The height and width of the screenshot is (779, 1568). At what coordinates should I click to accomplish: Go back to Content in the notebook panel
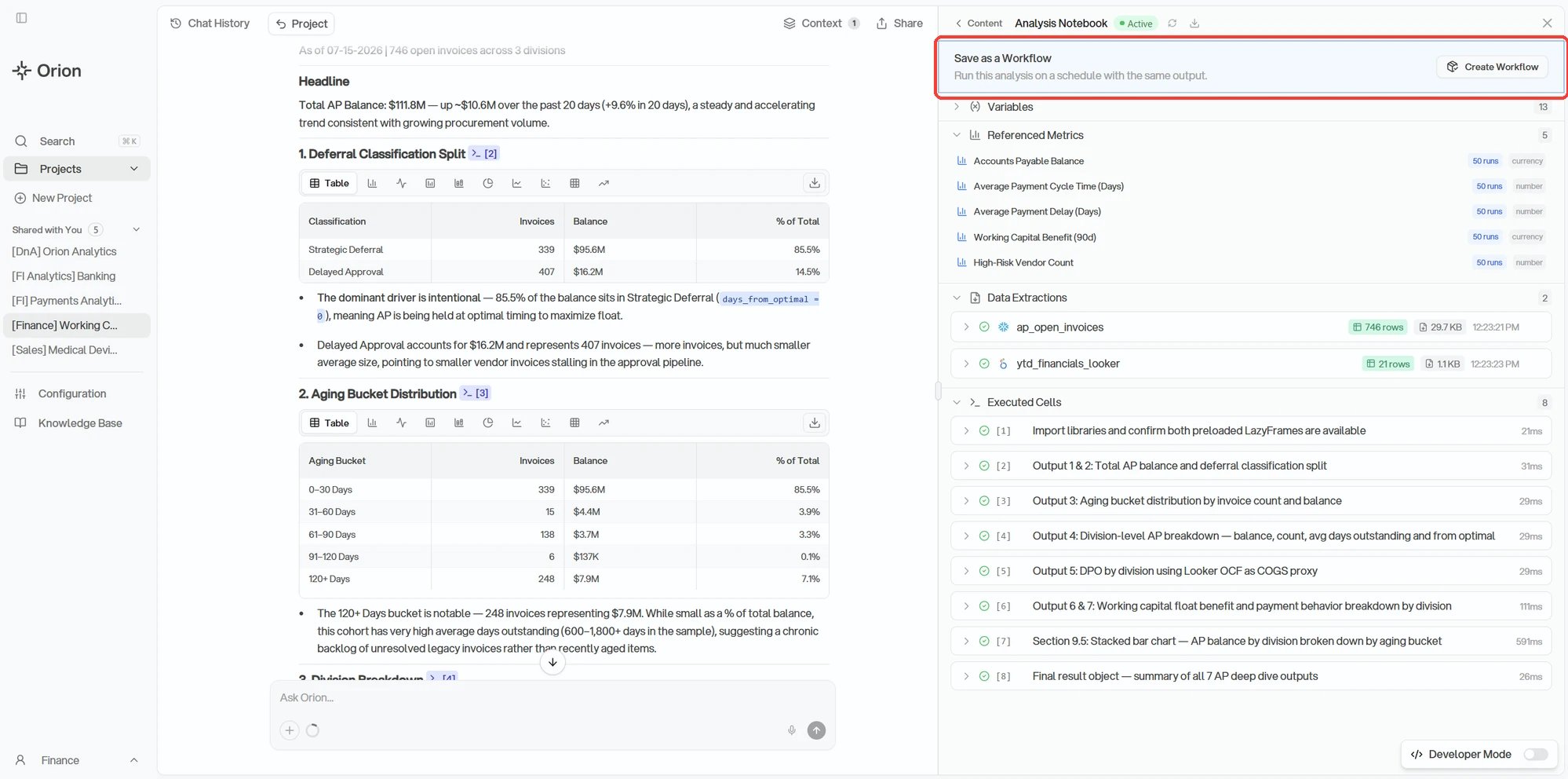[x=979, y=24]
